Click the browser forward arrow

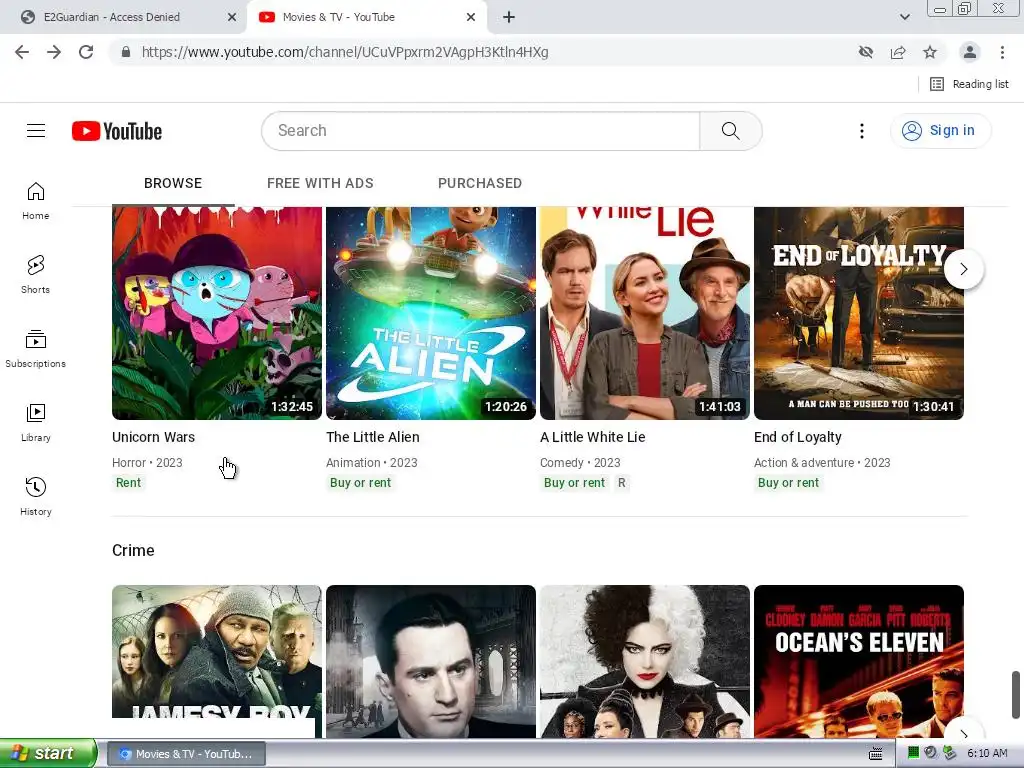coord(54,52)
